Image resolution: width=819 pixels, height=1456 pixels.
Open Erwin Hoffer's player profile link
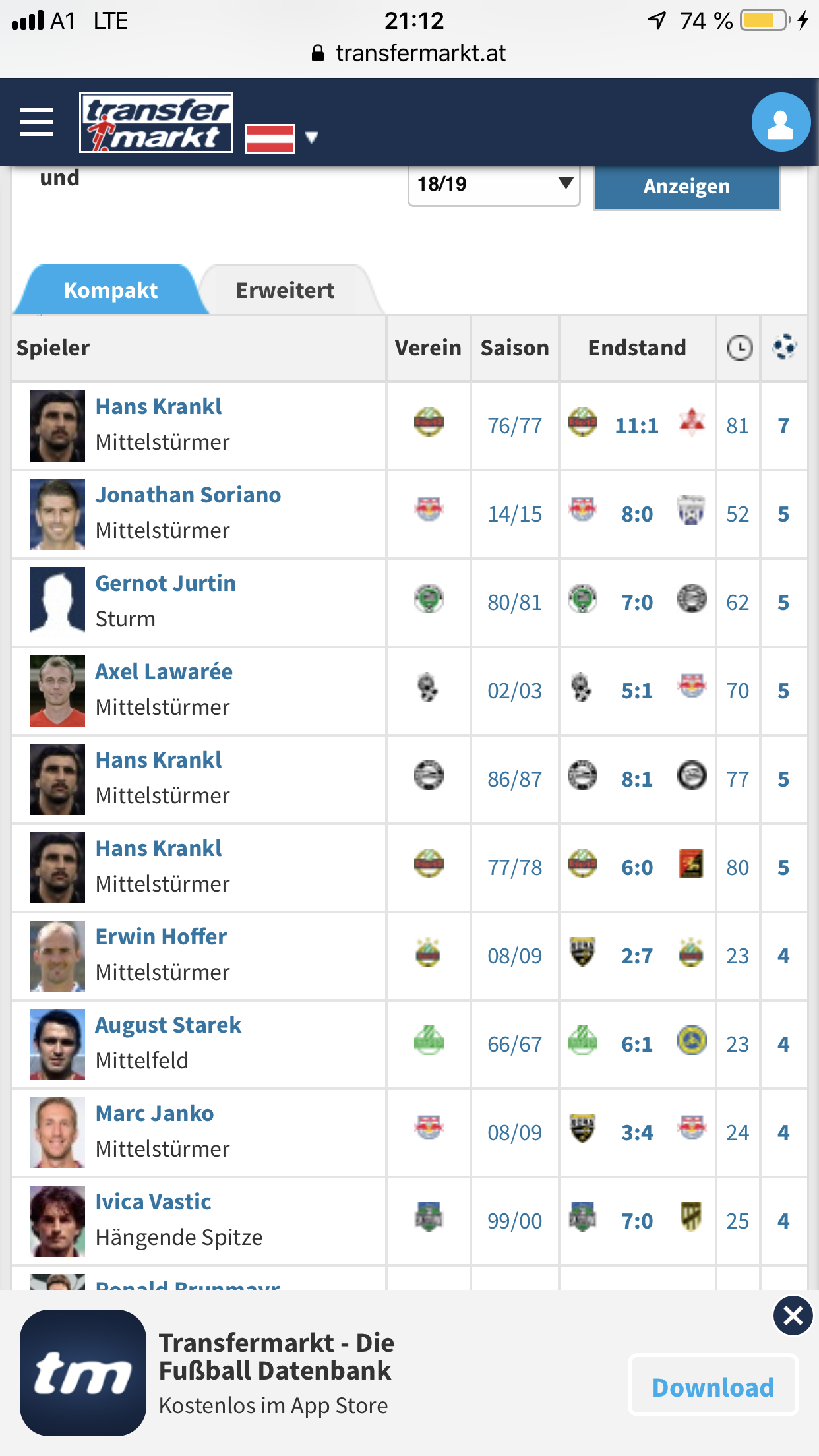(161, 936)
